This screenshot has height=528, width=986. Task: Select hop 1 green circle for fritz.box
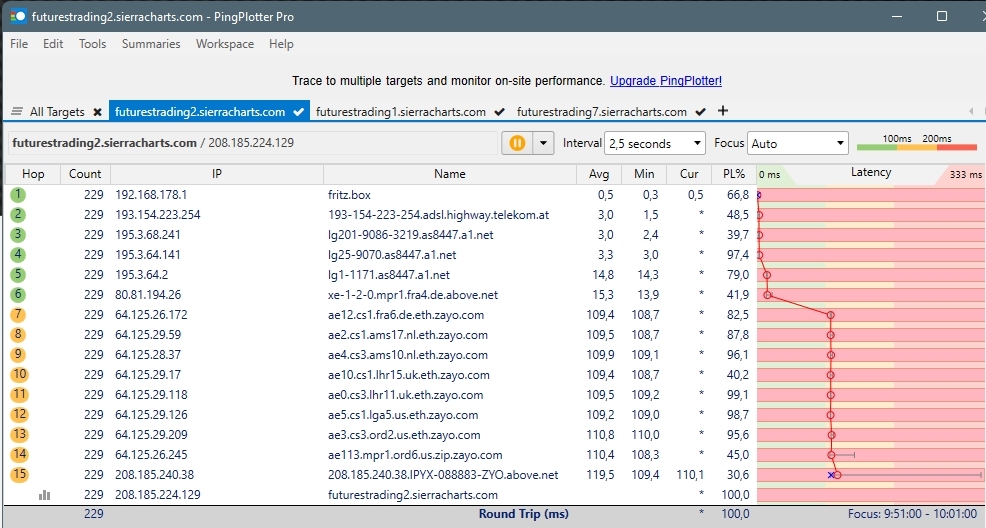click(x=19, y=195)
